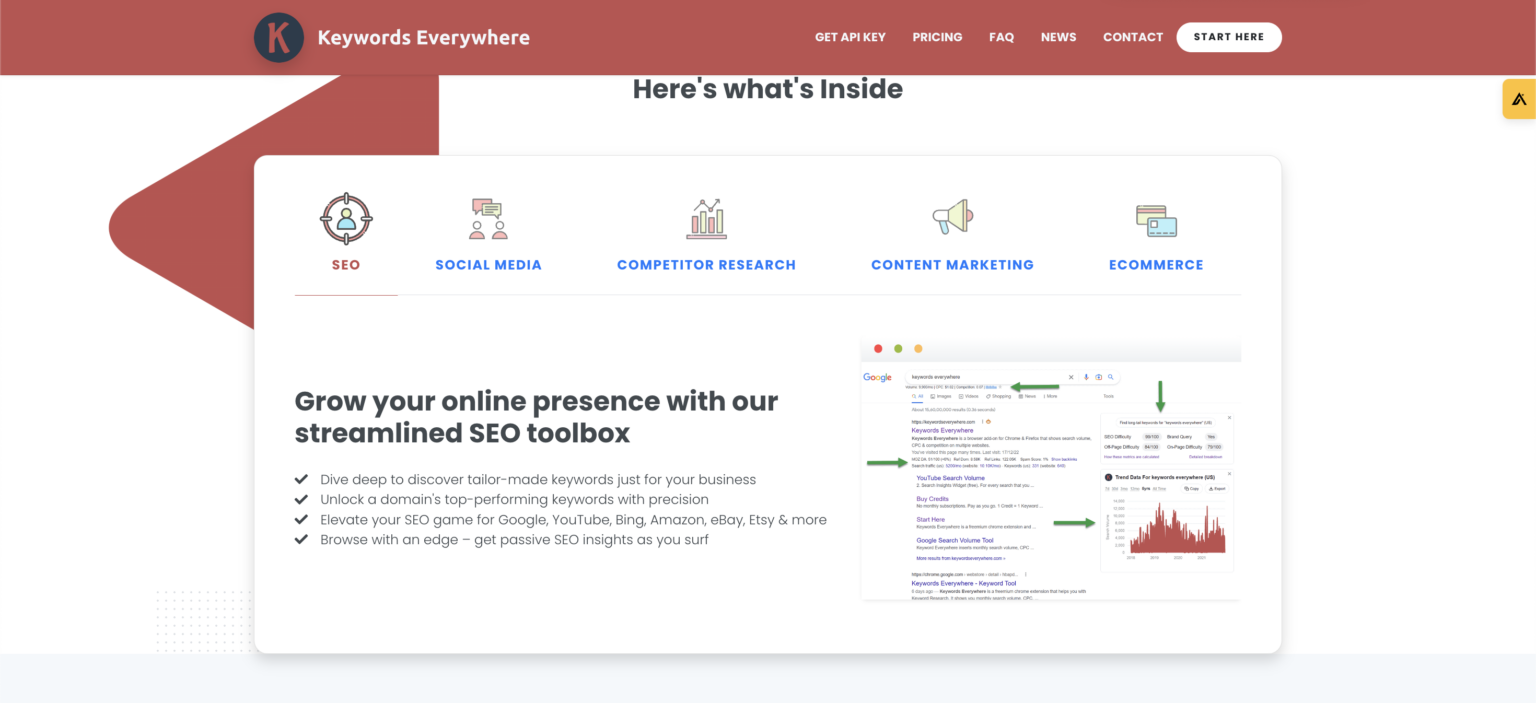This screenshot has height=703, width=1536.
Task: Click the Google logo inside the screenshot preview
Action: click(877, 377)
